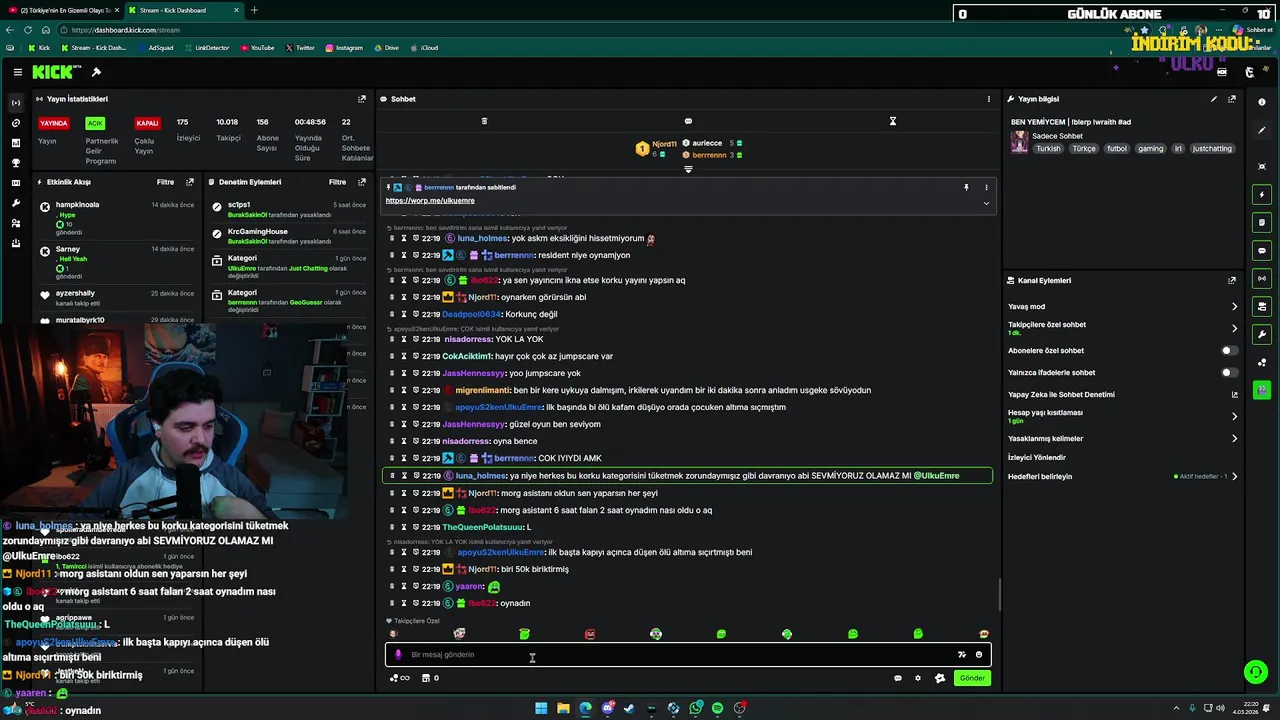Open the Twitter bookmark
Image resolution: width=1280 pixels, height=720 pixels.
point(300,48)
